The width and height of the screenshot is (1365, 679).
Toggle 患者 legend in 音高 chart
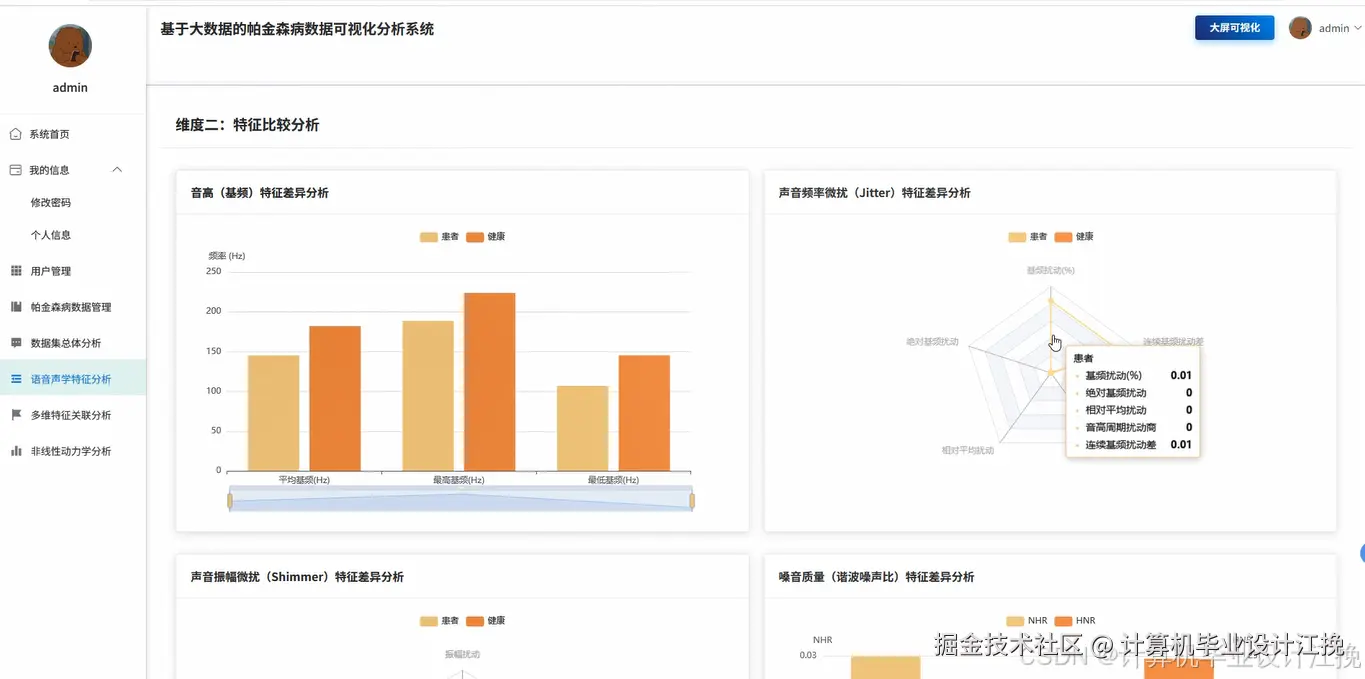[x=439, y=237]
